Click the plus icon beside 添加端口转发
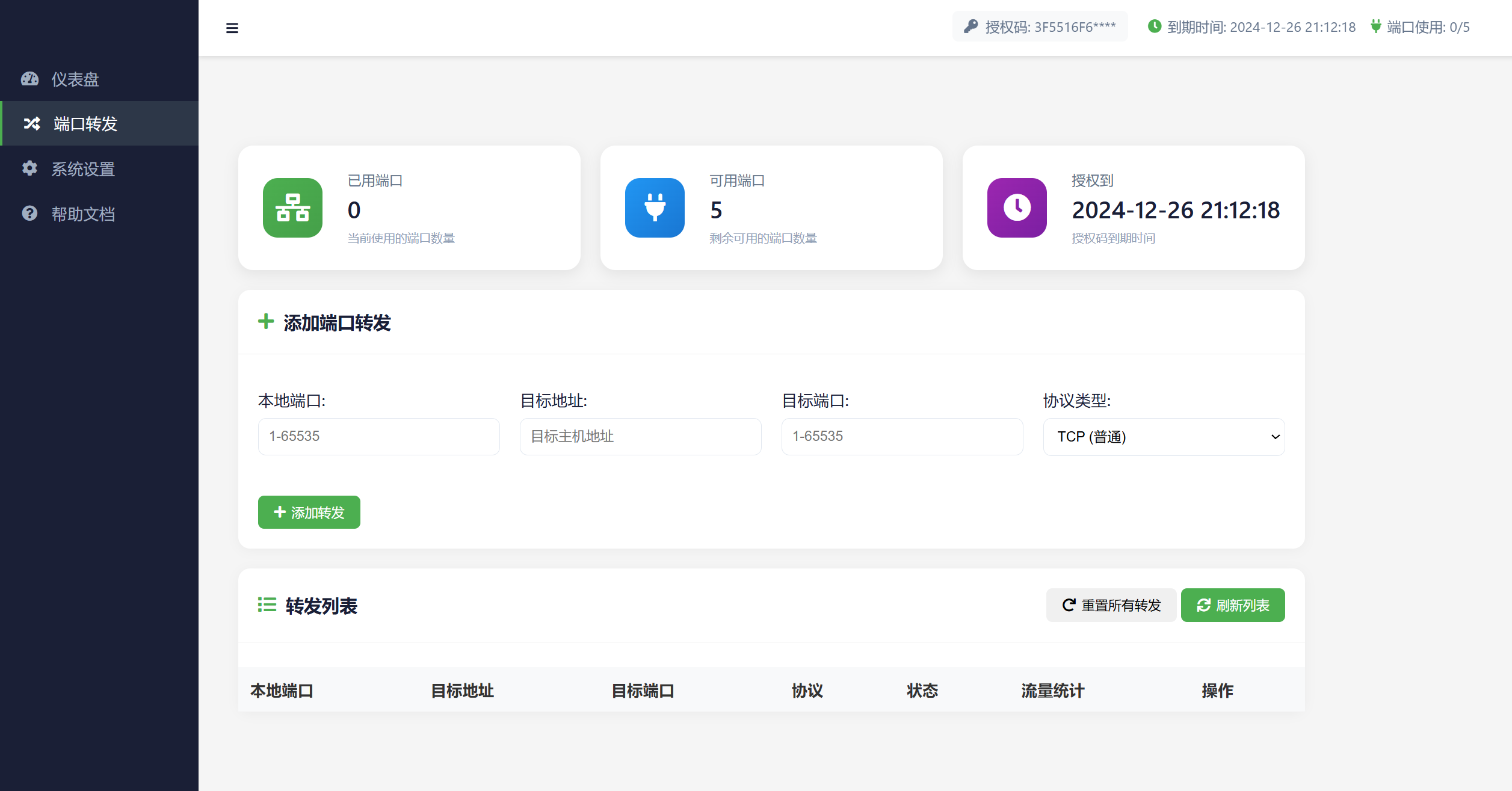This screenshot has height=791, width=1512. pos(266,322)
